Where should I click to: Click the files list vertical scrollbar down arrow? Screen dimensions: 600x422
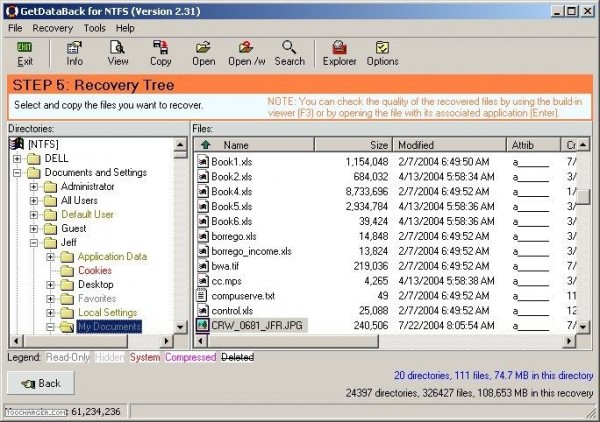pyautogui.click(x=582, y=325)
